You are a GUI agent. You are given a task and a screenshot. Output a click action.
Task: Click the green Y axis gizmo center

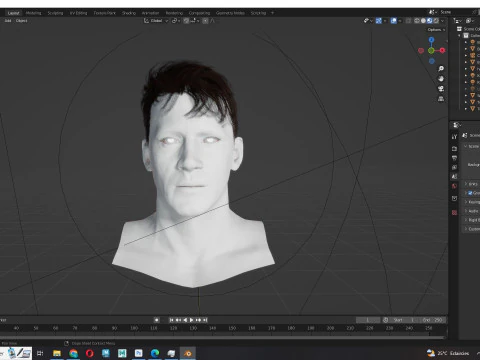click(x=431, y=50)
